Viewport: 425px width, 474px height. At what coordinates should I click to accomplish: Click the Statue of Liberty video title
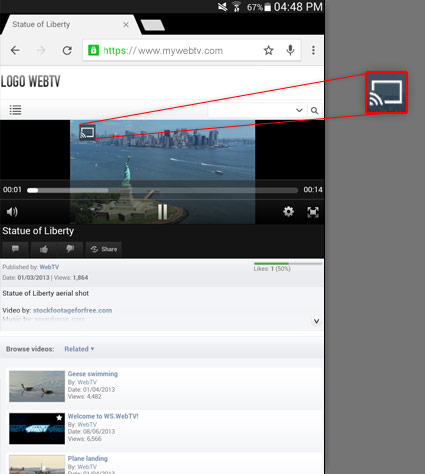coord(38,231)
